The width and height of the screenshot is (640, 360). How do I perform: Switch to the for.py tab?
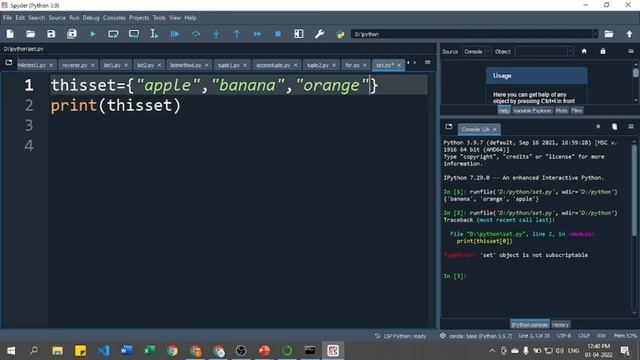point(352,65)
